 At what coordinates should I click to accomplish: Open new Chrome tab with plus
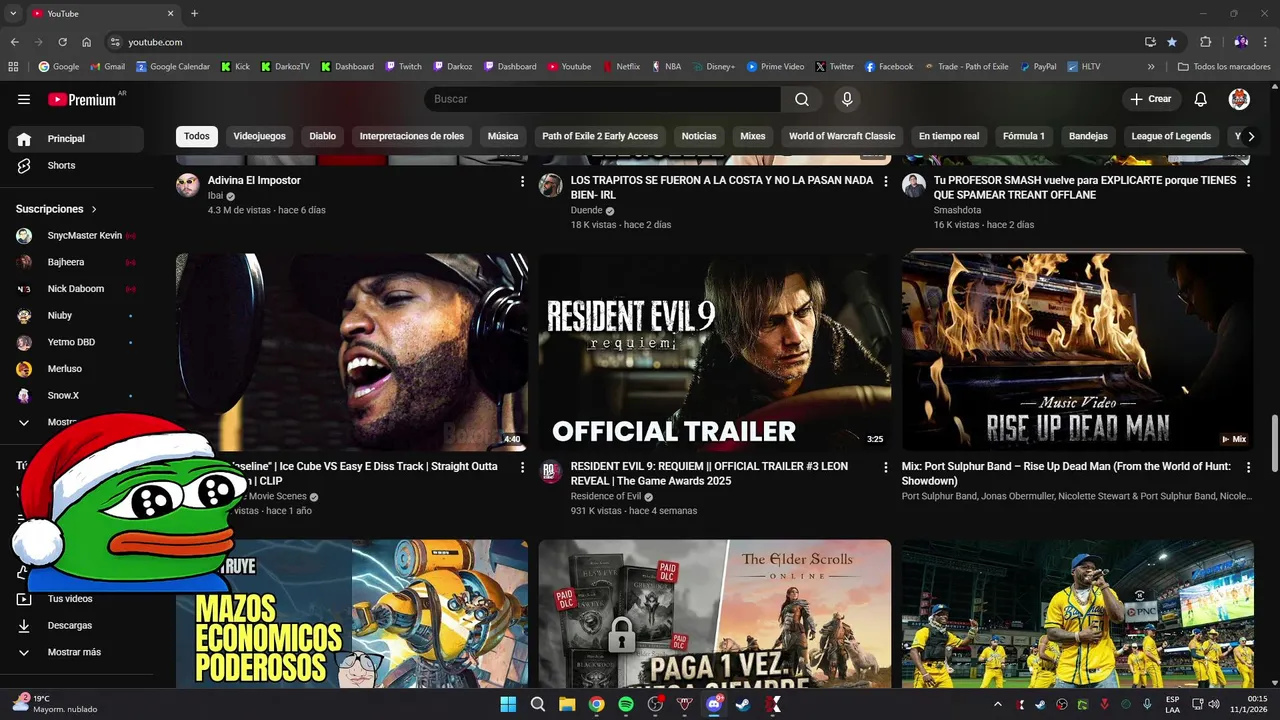click(194, 13)
